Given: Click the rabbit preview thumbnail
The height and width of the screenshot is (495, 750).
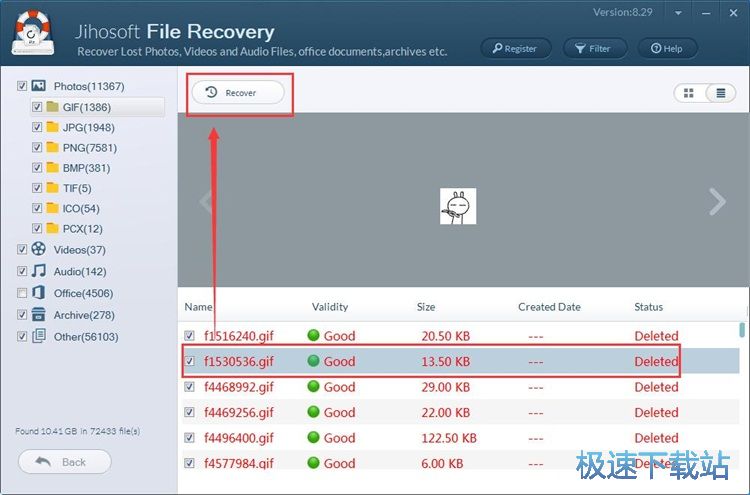Looking at the screenshot, I should 458,206.
